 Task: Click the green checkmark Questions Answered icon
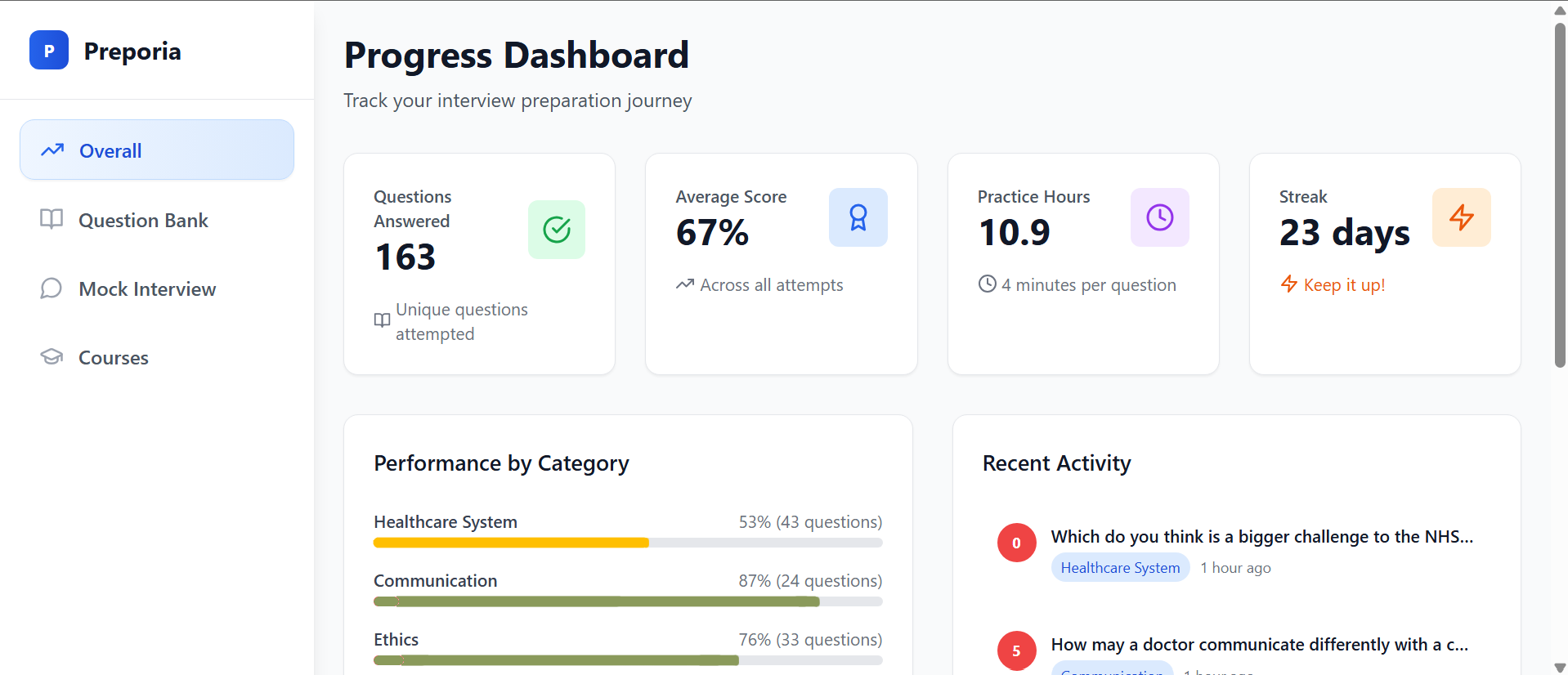point(556,230)
